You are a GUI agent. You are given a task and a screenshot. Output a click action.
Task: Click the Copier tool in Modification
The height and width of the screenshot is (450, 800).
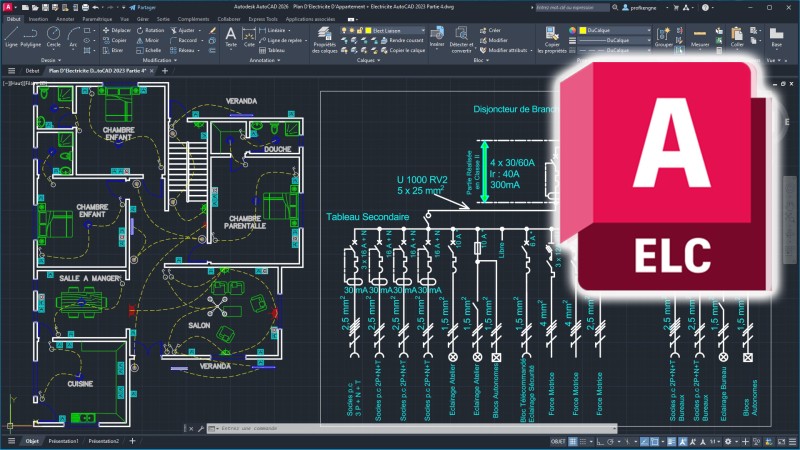pos(115,40)
